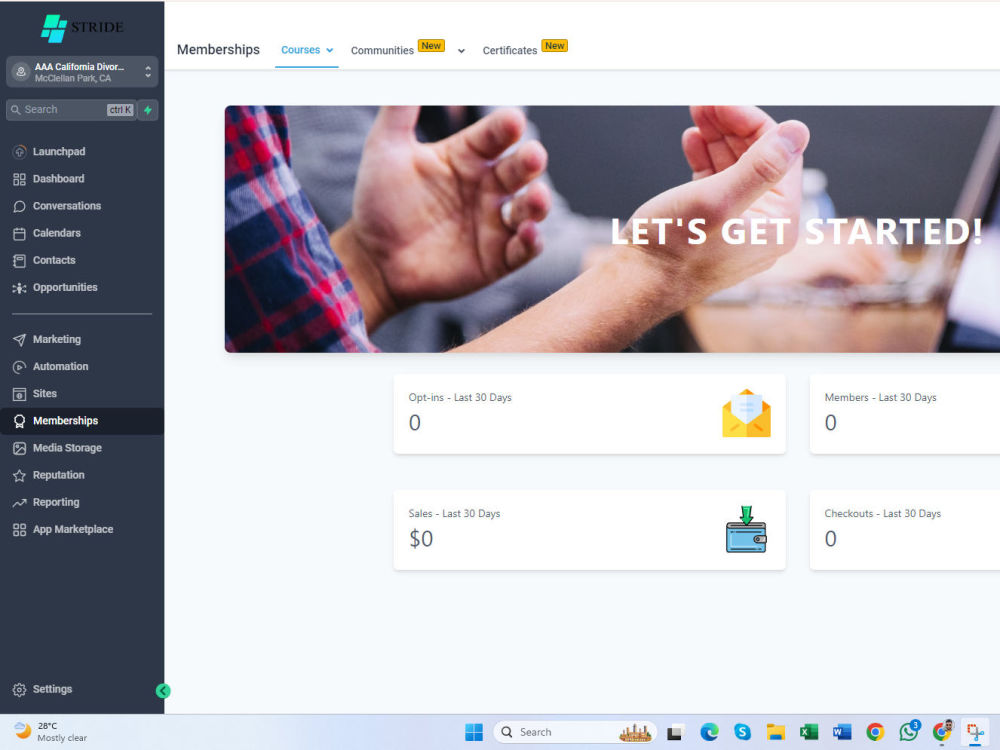
Task: Click the Stride logo
Action: coord(82,28)
